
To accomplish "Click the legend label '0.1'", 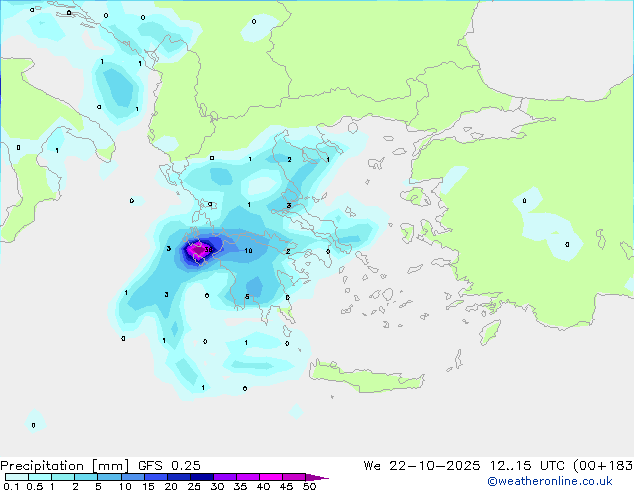I will [x=11, y=486].
